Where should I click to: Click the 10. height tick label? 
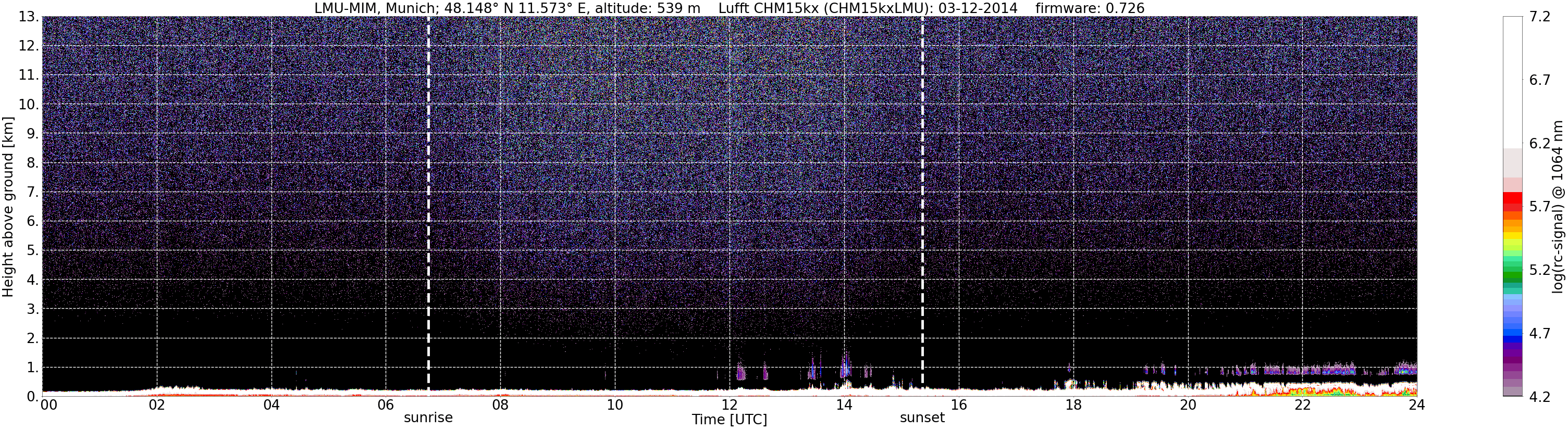tap(29, 105)
